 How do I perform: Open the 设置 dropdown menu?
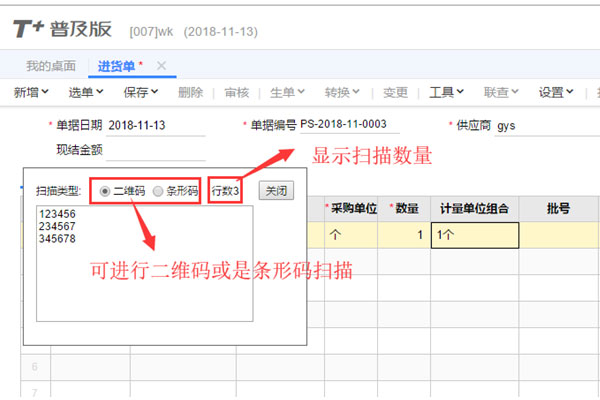coord(556,93)
